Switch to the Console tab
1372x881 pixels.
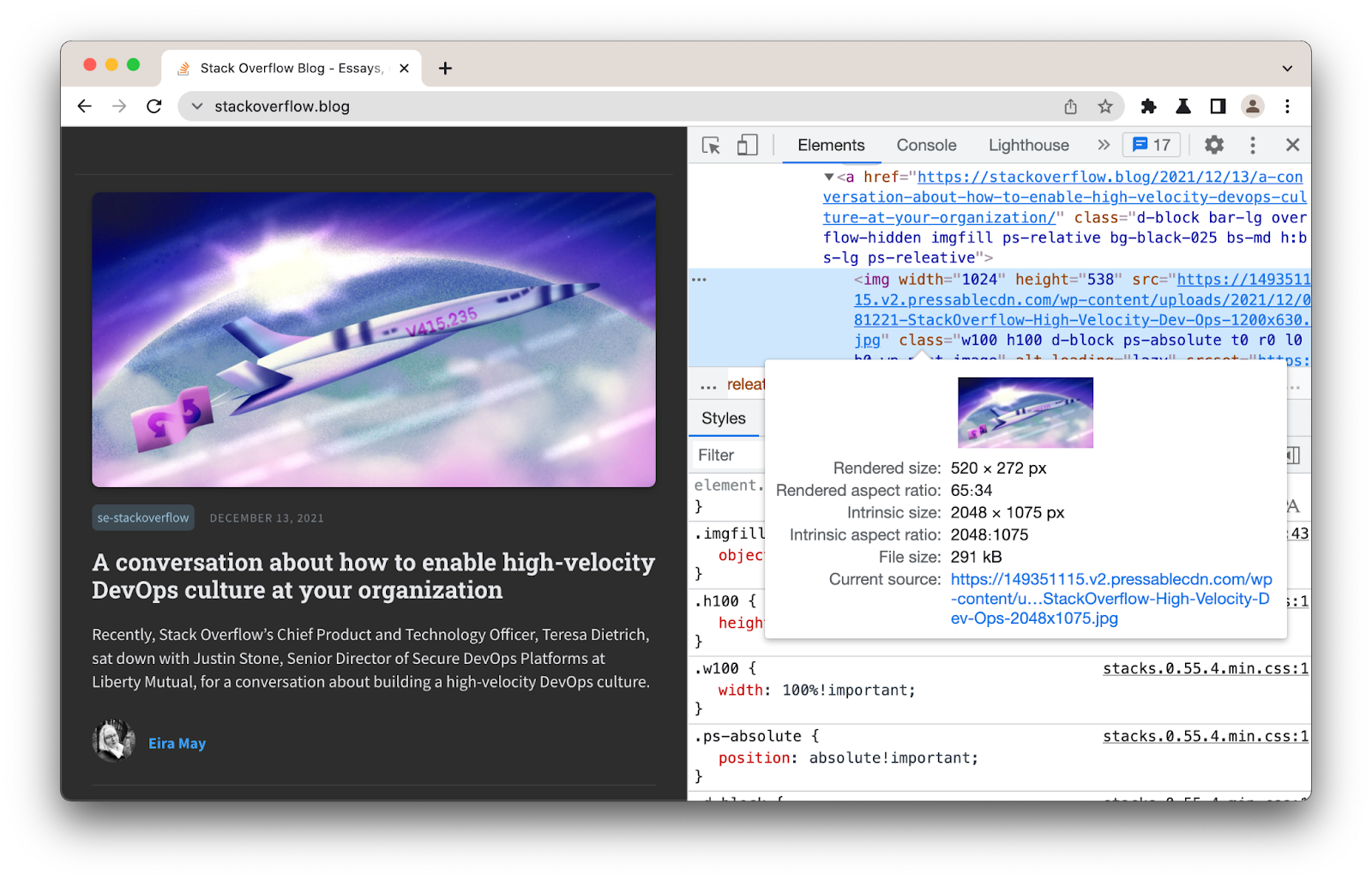926,145
